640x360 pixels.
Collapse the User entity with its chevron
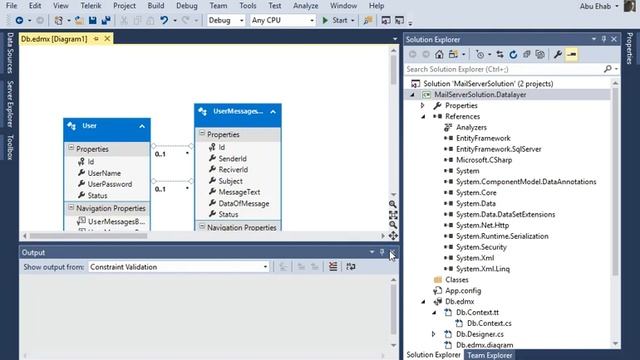tap(142, 126)
